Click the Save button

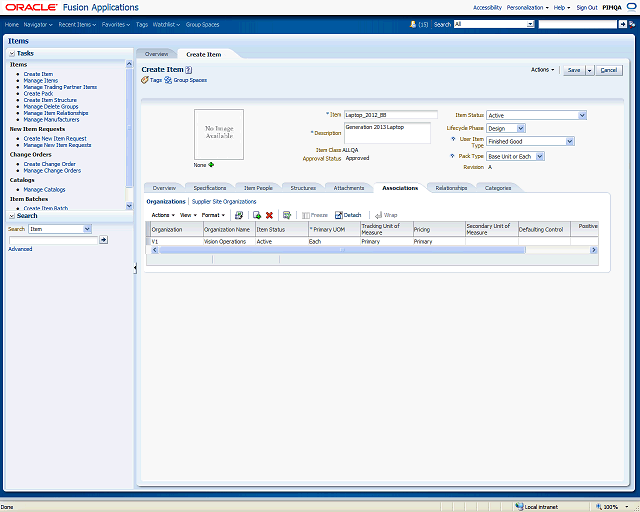(573, 70)
